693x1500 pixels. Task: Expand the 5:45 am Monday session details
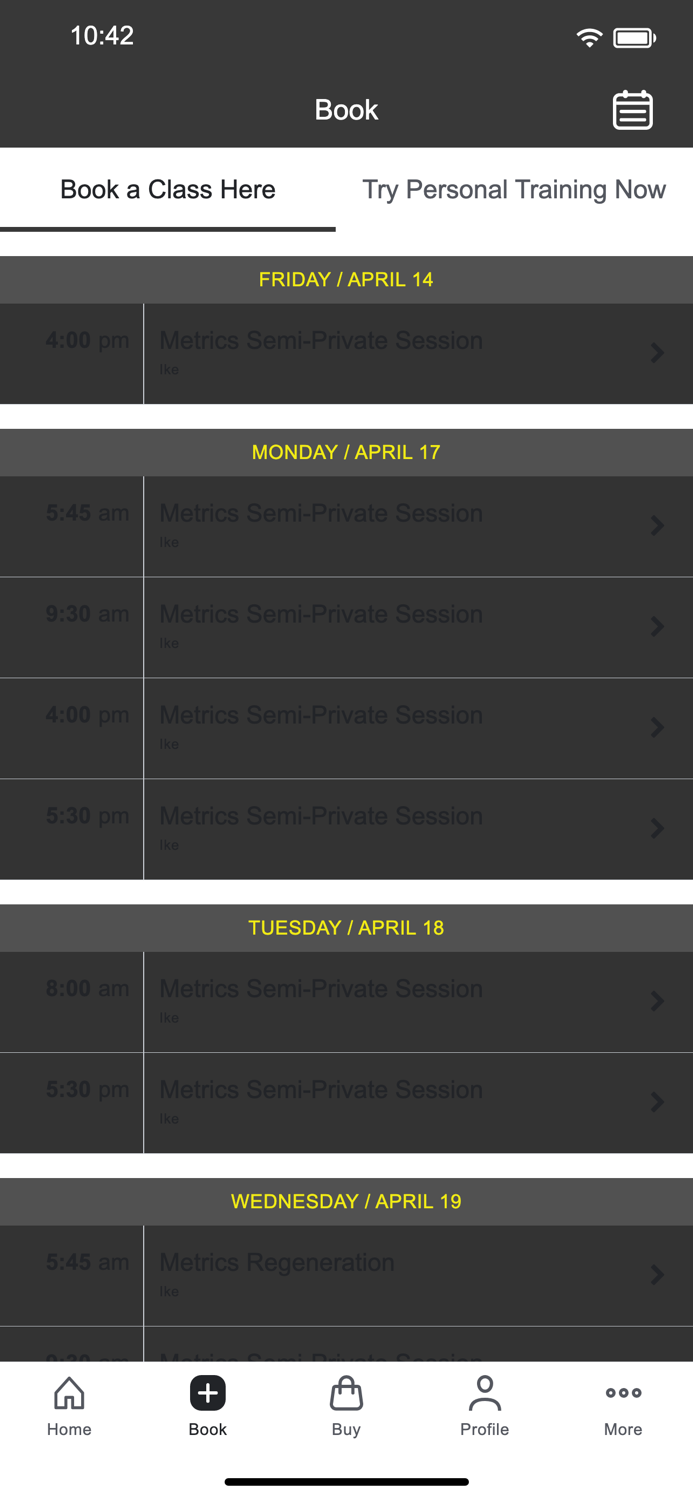pyautogui.click(x=657, y=526)
